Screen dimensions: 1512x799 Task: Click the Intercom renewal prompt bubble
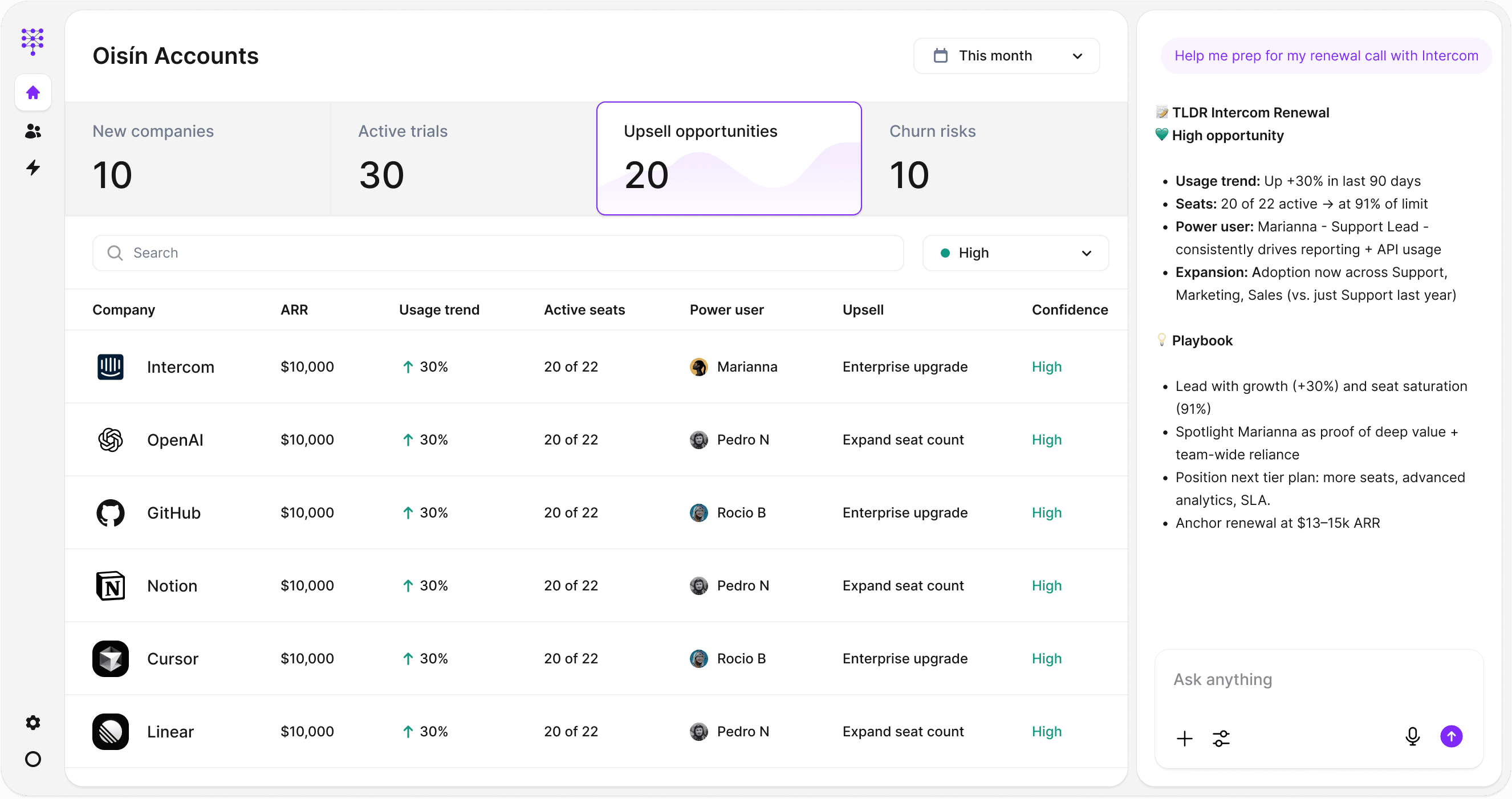coord(1326,56)
